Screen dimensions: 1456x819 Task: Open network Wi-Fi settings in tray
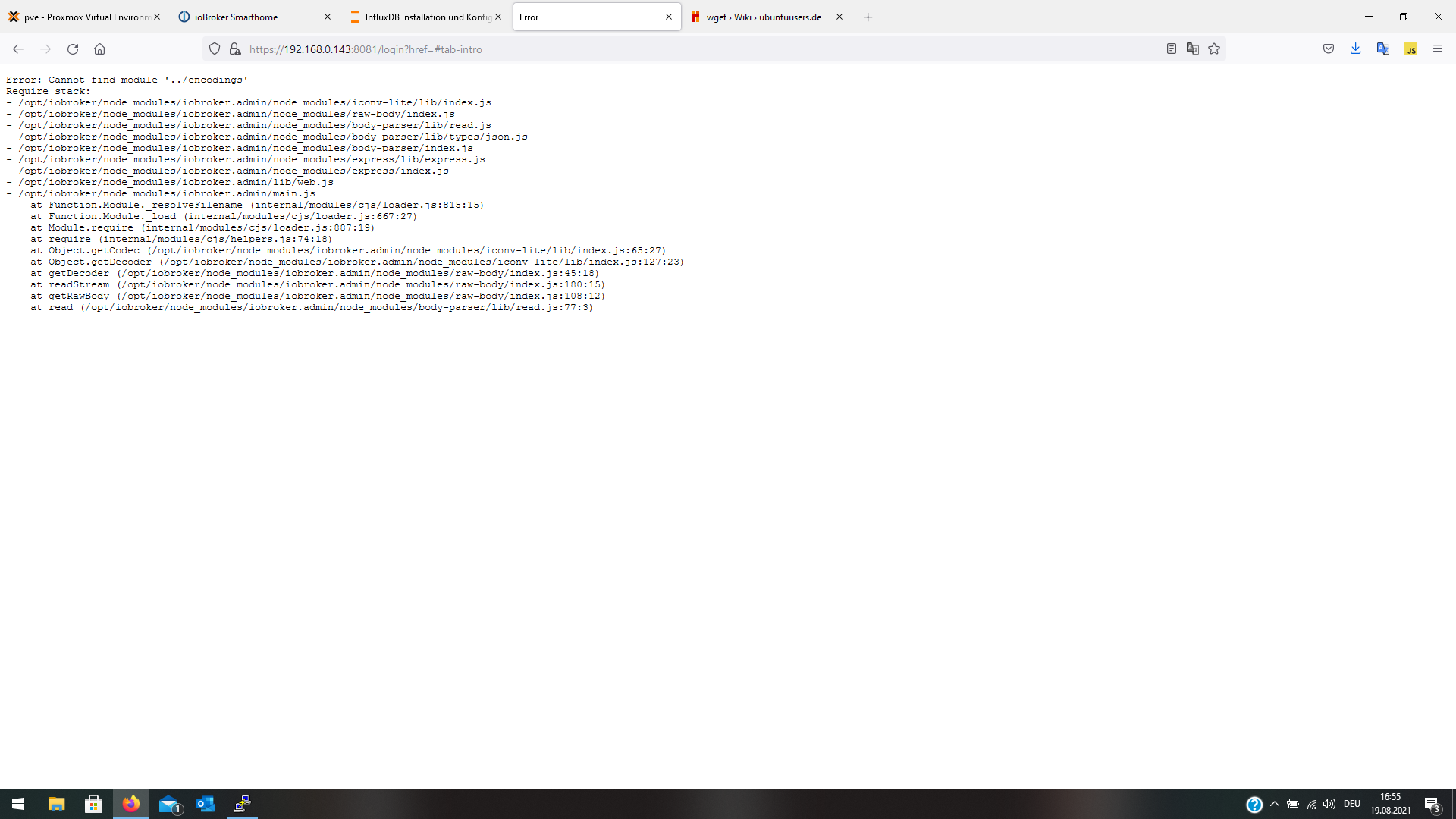[x=1312, y=804]
